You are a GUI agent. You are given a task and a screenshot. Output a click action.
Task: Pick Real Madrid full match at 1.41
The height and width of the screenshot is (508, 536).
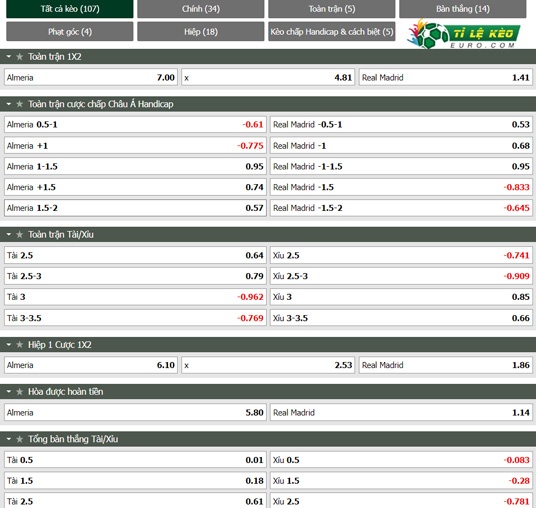pos(446,77)
